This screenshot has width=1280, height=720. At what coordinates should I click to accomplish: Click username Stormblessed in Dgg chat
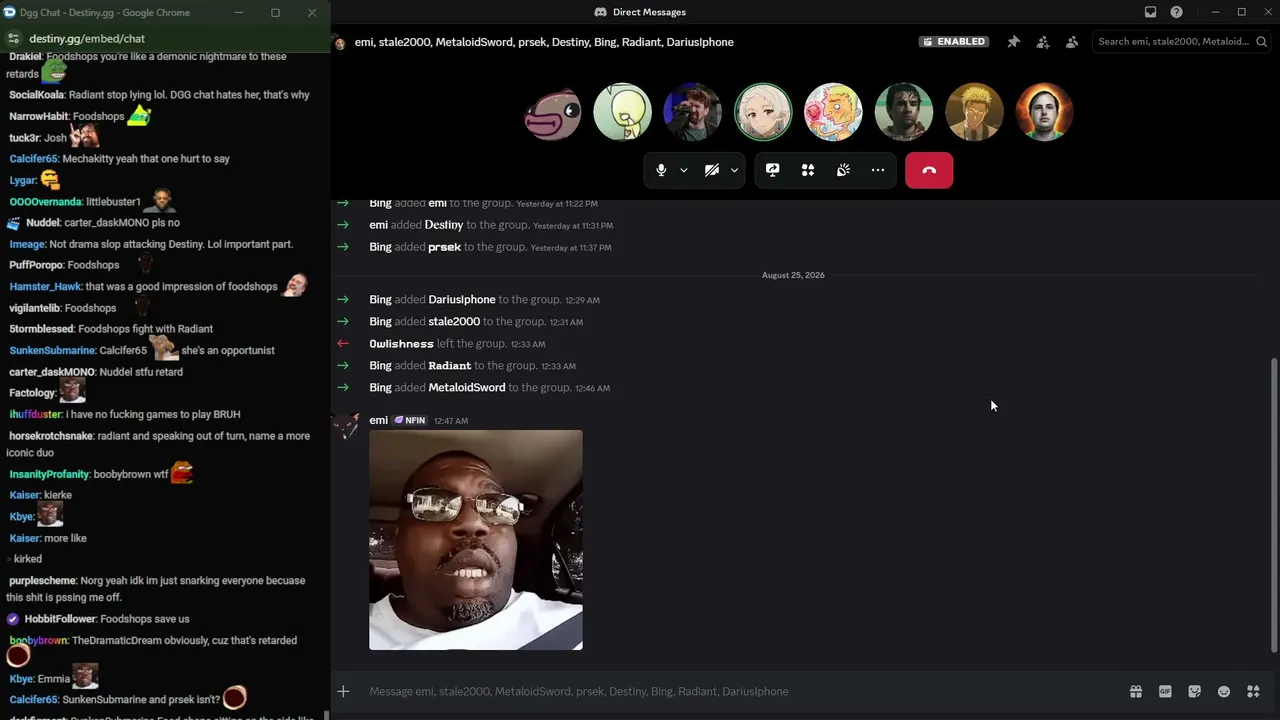[x=41, y=329]
